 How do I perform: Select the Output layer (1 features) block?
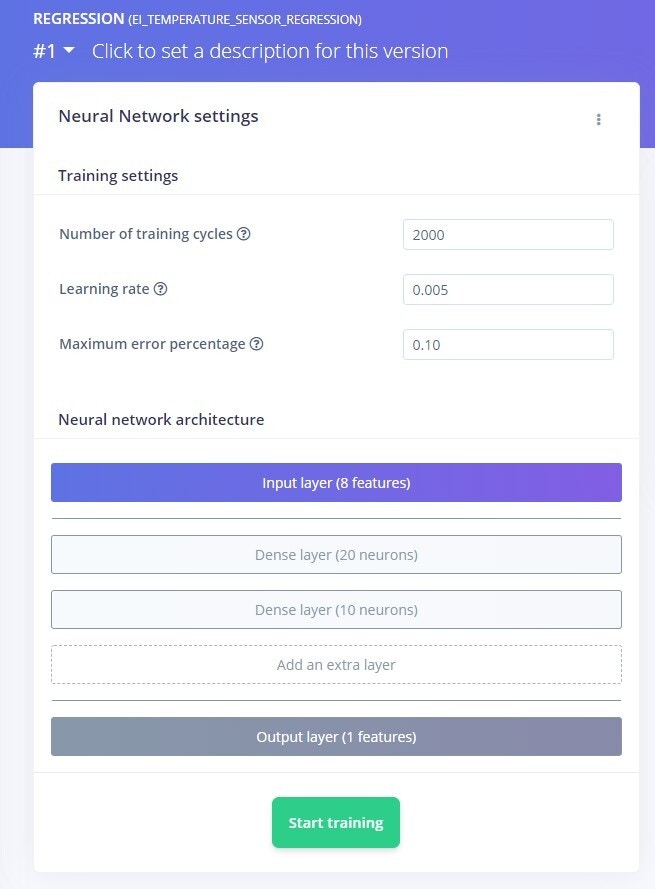336,736
